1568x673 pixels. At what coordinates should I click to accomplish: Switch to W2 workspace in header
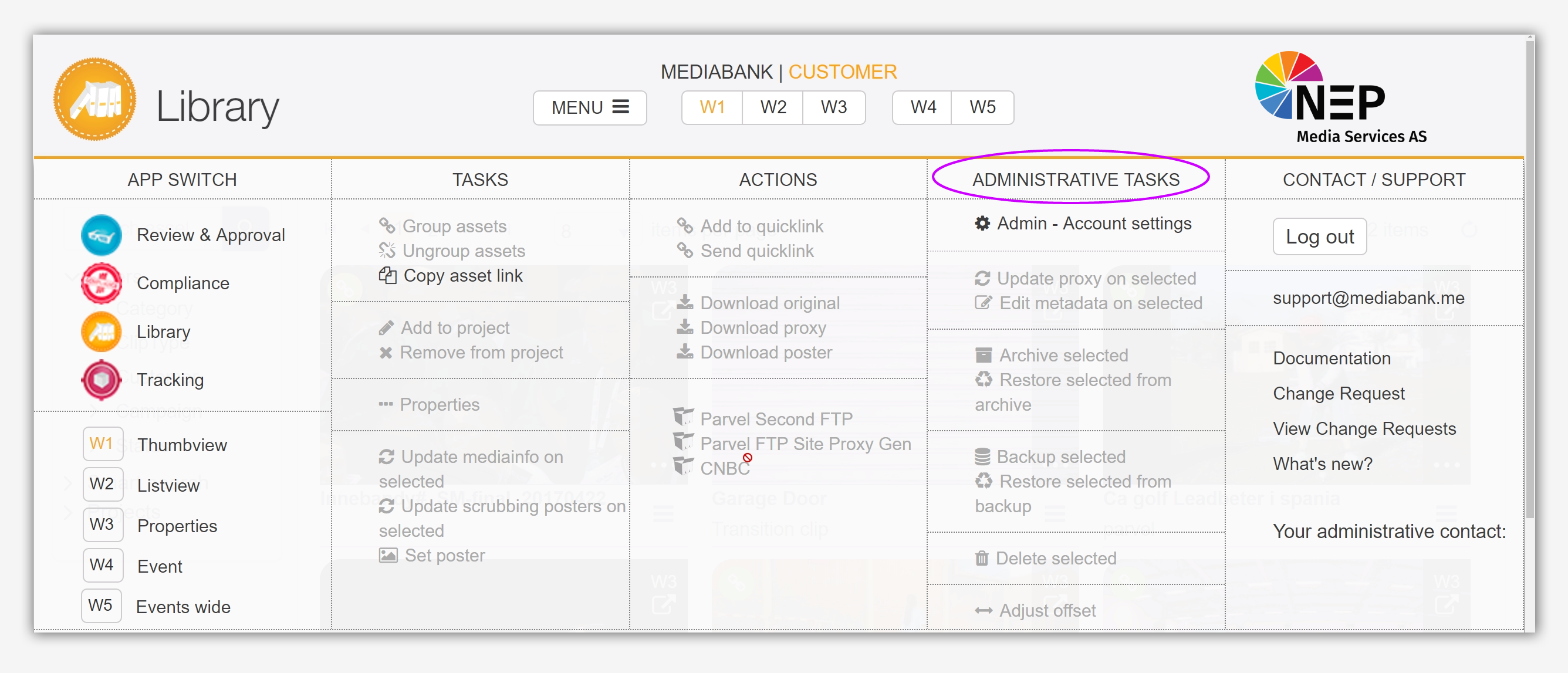point(772,108)
